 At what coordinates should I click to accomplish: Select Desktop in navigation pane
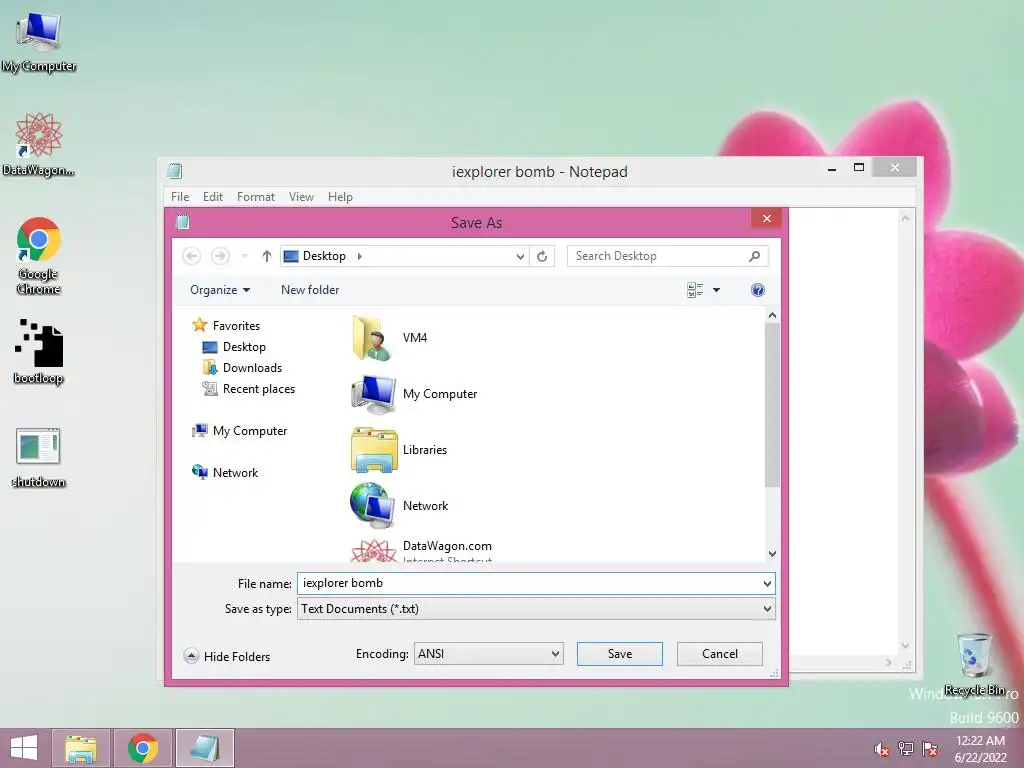pyautogui.click(x=234, y=347)
